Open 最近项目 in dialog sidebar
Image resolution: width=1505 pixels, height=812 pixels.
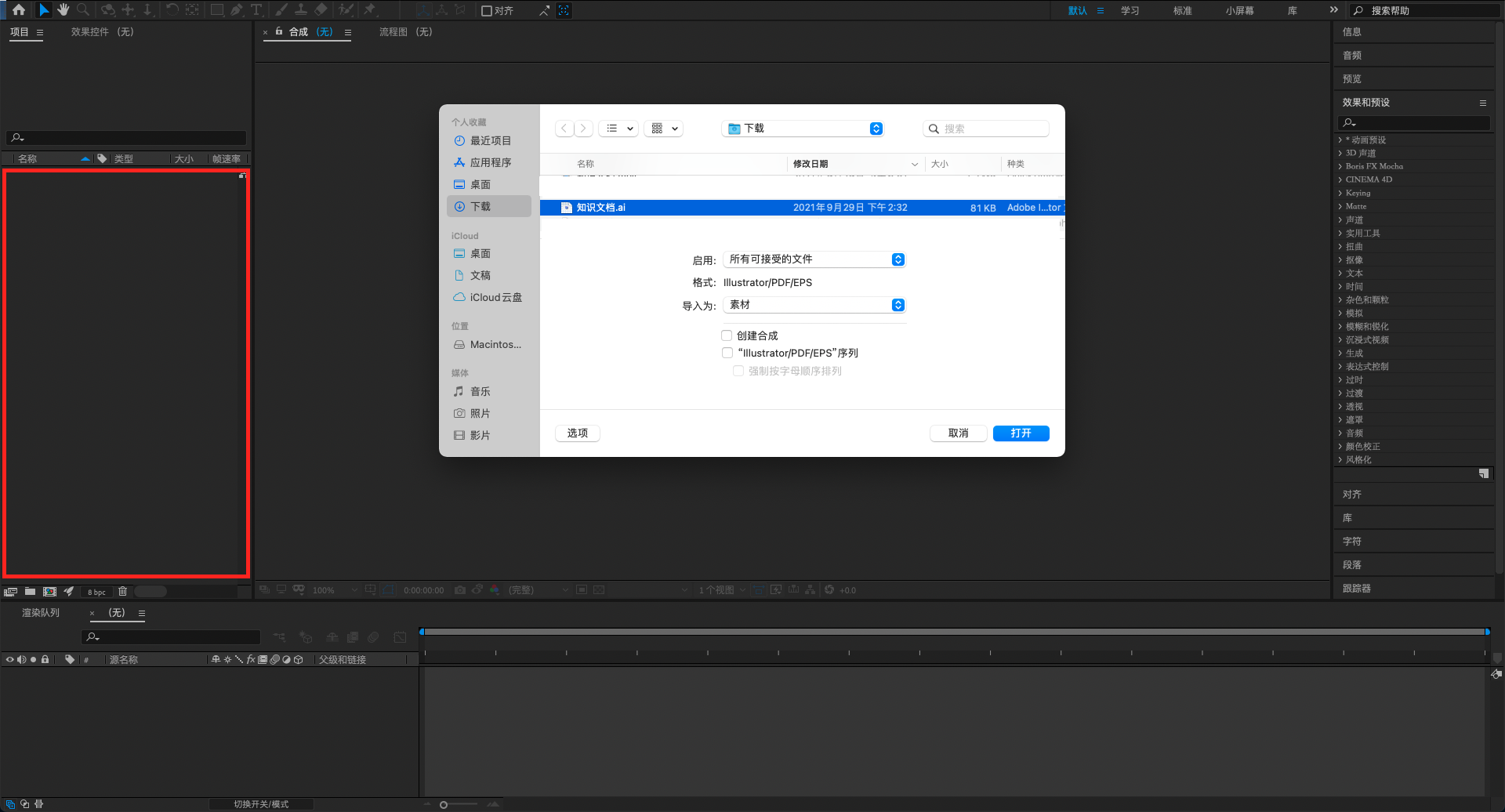pos(489,141)
